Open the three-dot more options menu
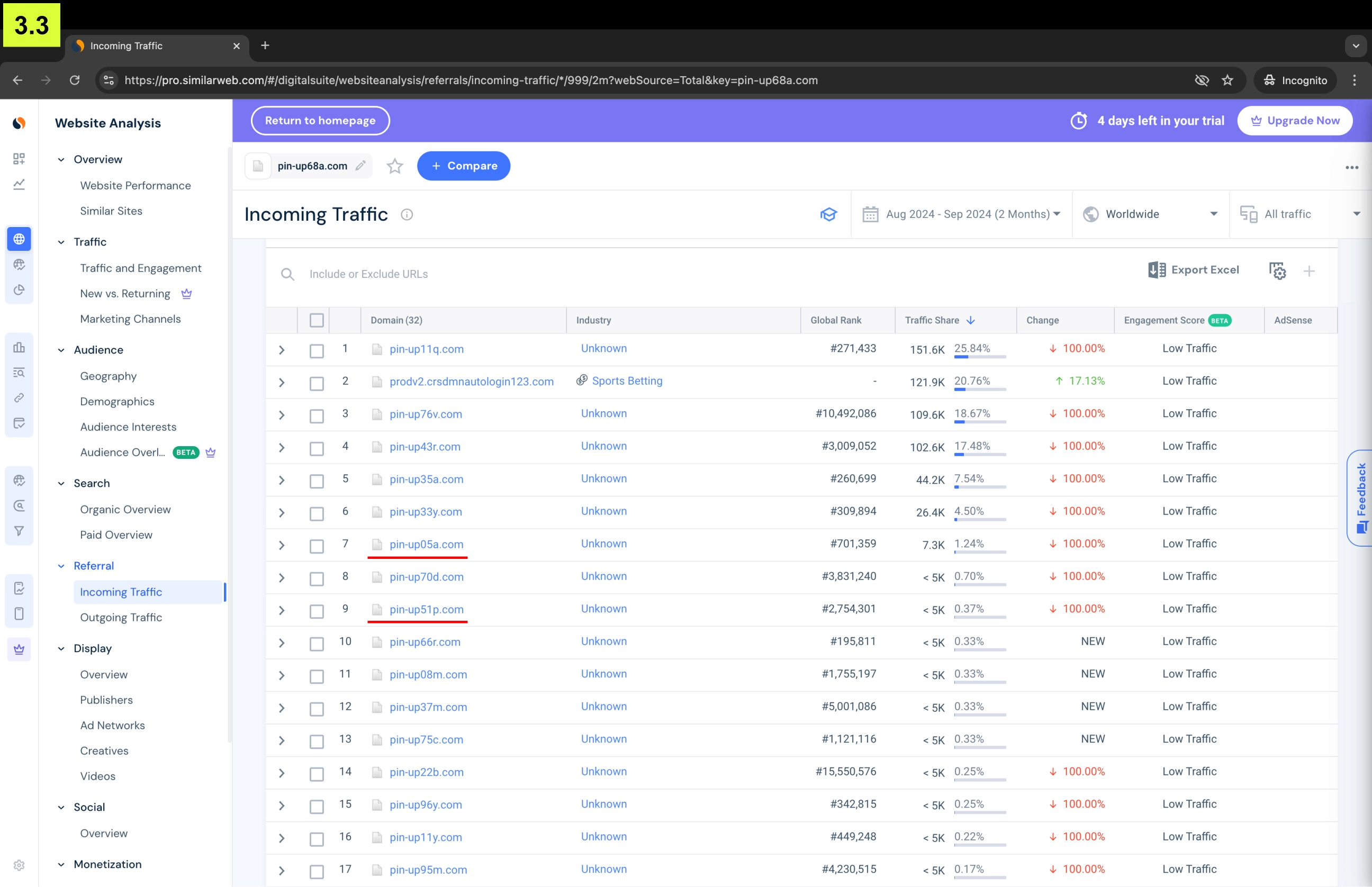Image resolution: width=1372 pixels, height=887 pixels. [x=1351, y=168]
